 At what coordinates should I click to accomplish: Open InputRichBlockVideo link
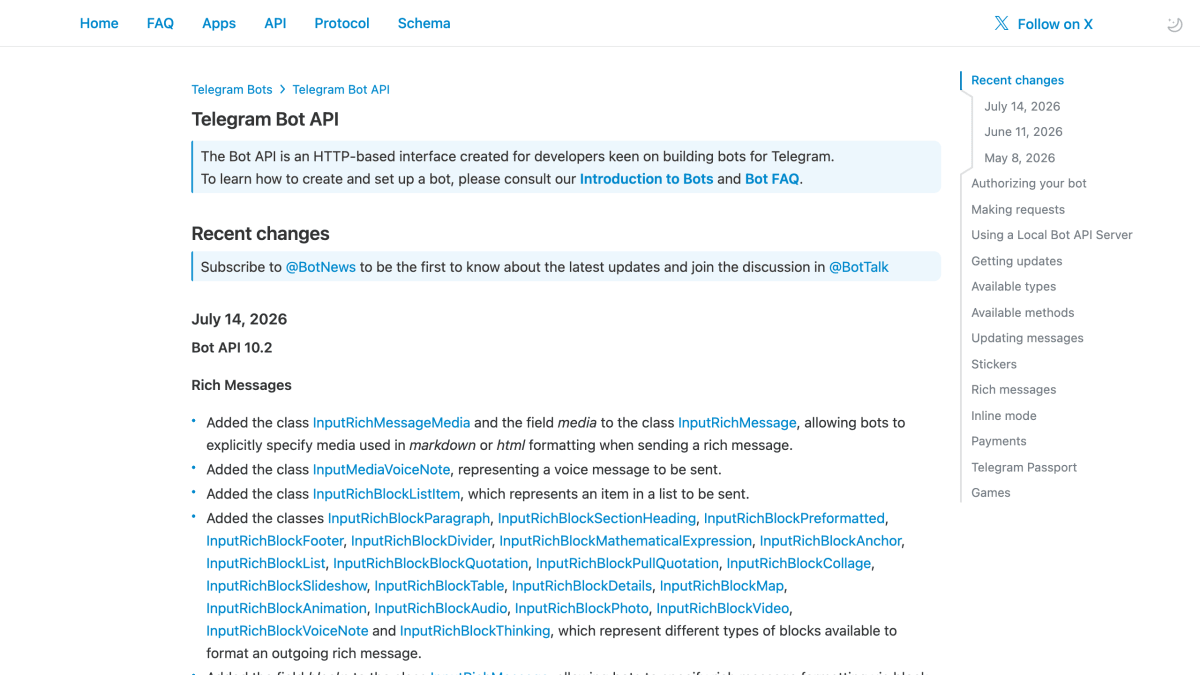pos(723,608)
